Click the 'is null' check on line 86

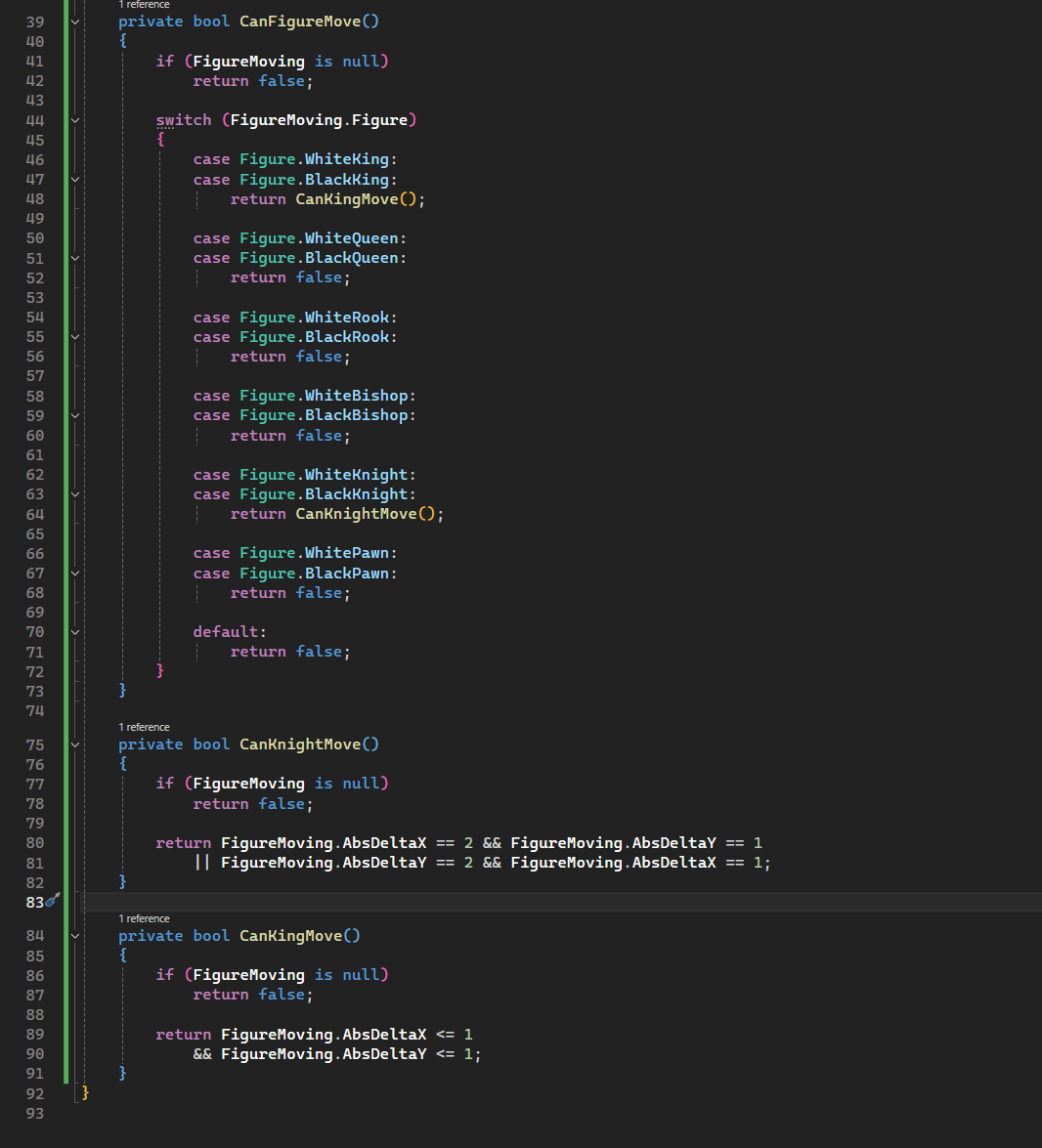347,974
